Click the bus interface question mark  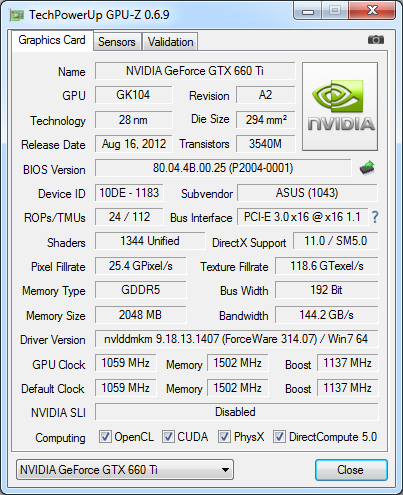[375, 217]
